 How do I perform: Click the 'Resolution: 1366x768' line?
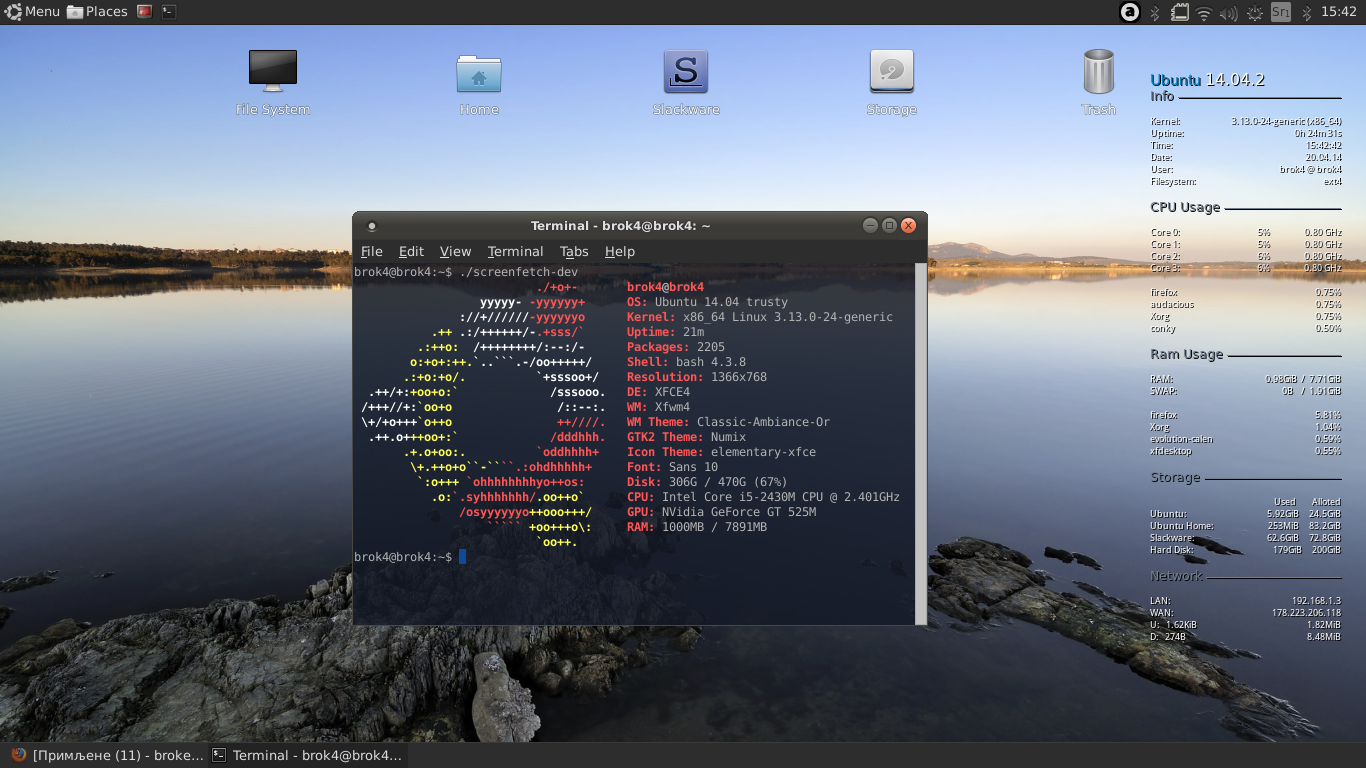697,377
